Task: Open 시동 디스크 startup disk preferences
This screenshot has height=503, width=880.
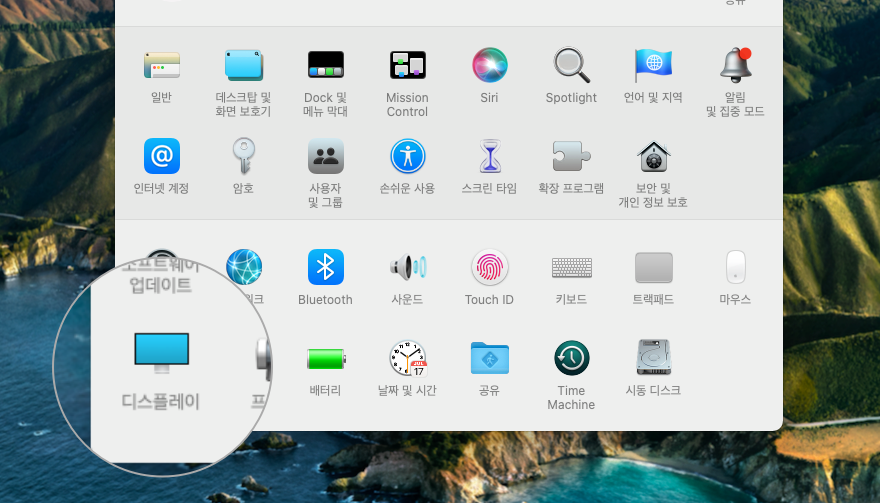Action: (x=653, y=357)
